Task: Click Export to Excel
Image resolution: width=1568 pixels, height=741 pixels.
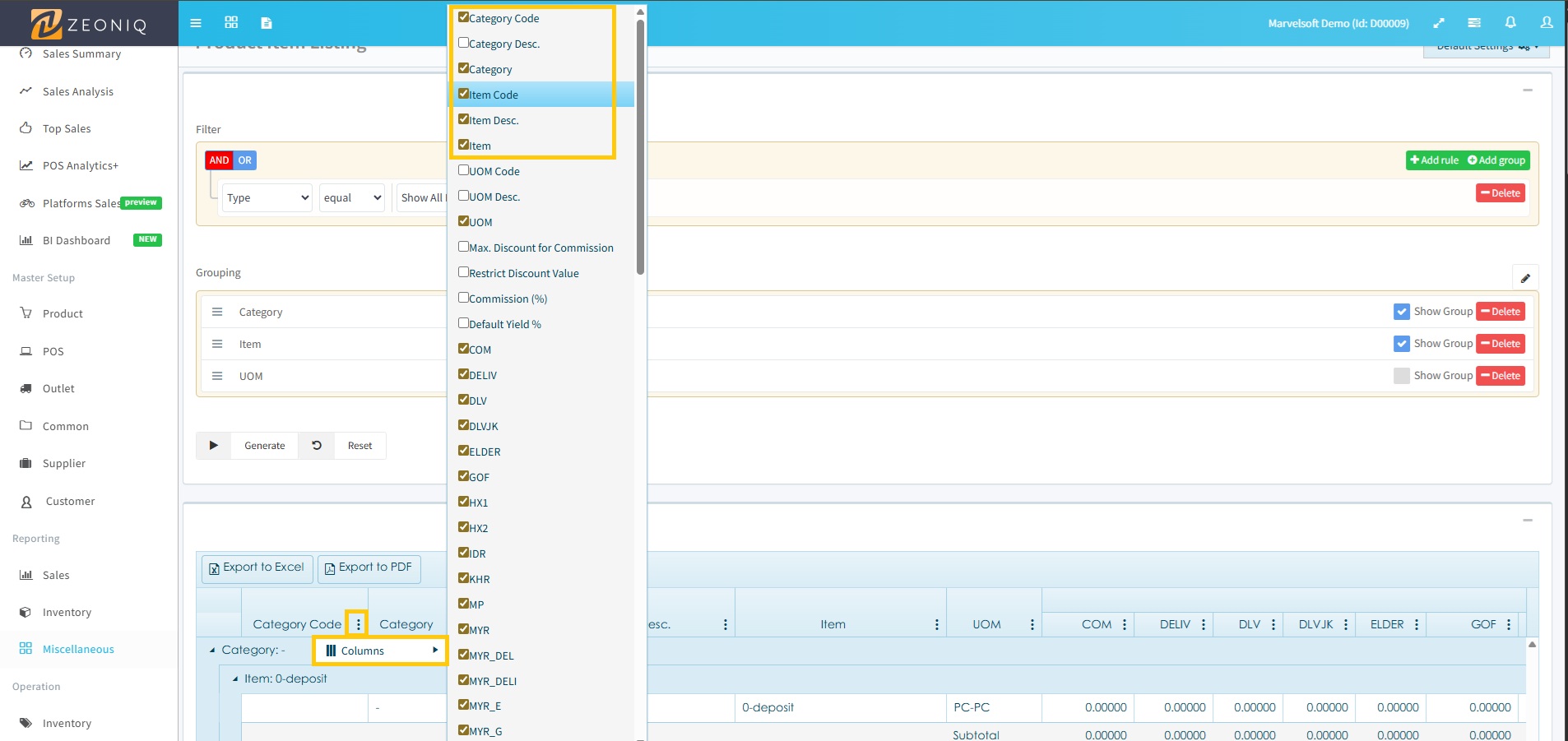Action: pyautogui.click(x=257, y=567)
